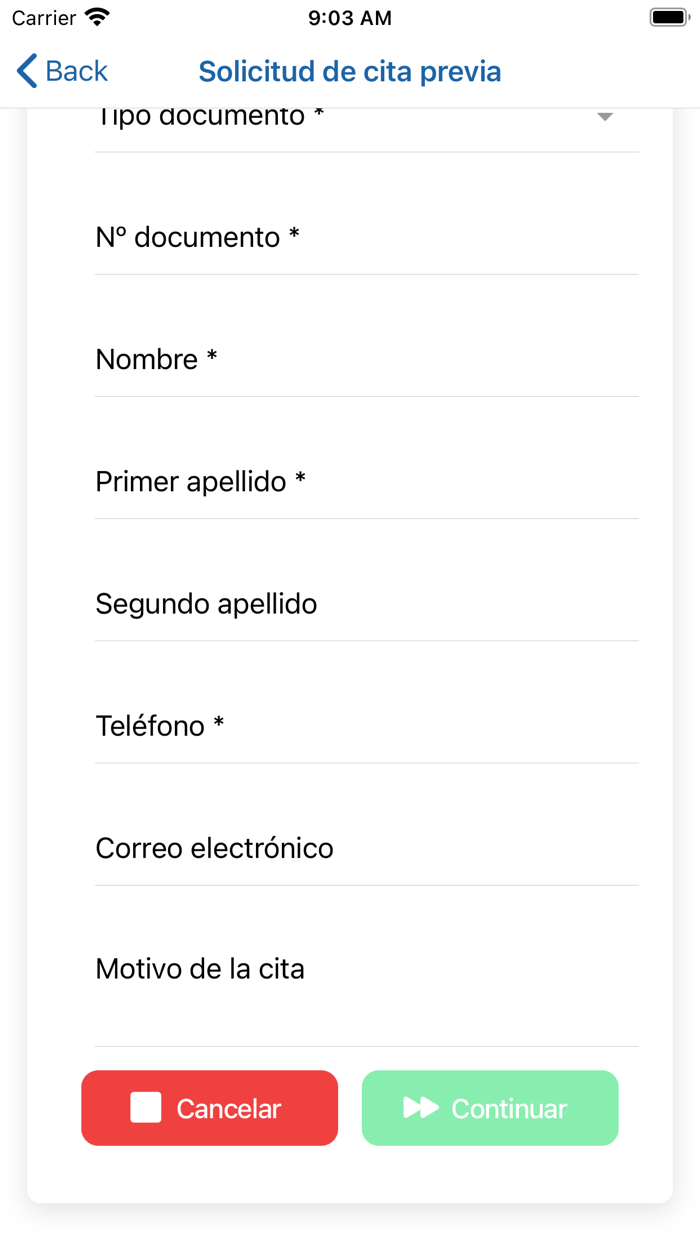700x1244 pixels.
Task: Select the Teléfono input field
Action: click(367, 725)
